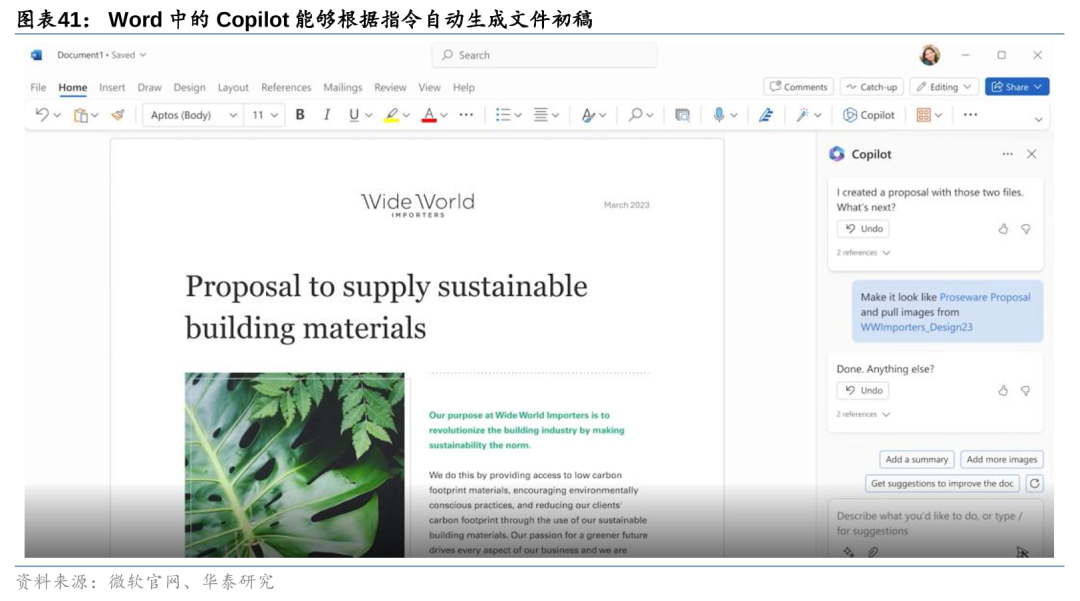Click the Word app icon in title bar
1080x601 pixels.
point(37,55)
